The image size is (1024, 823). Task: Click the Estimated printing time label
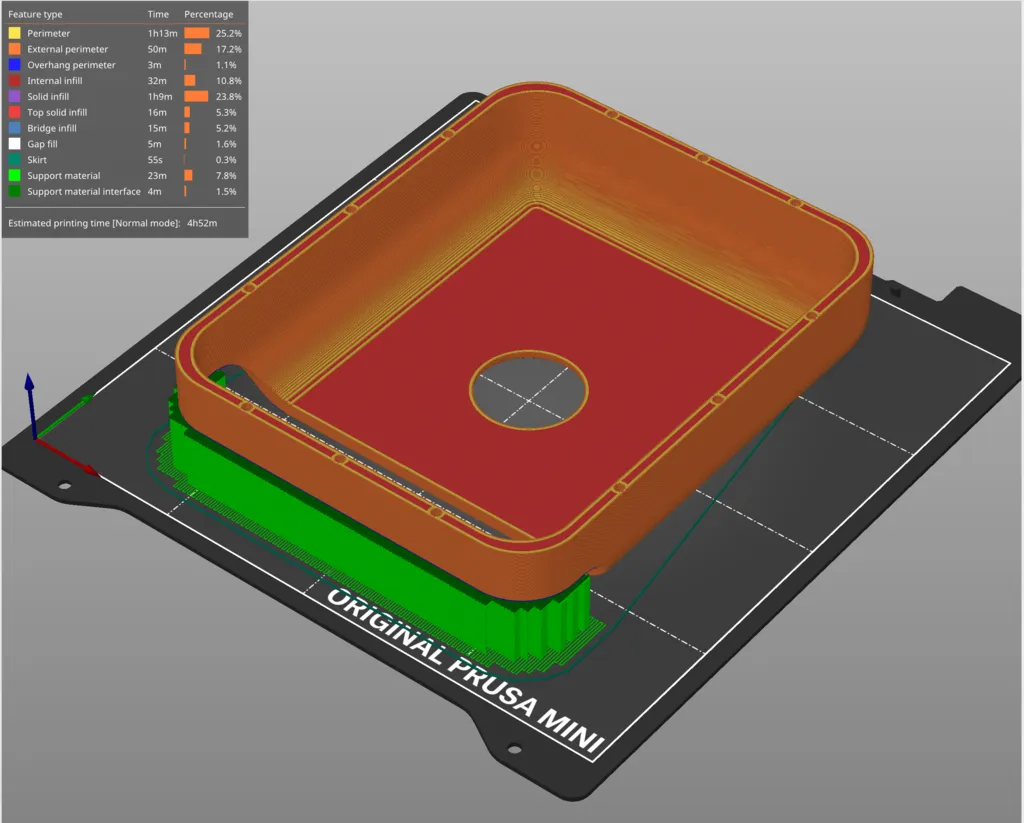tap(94, 223)
